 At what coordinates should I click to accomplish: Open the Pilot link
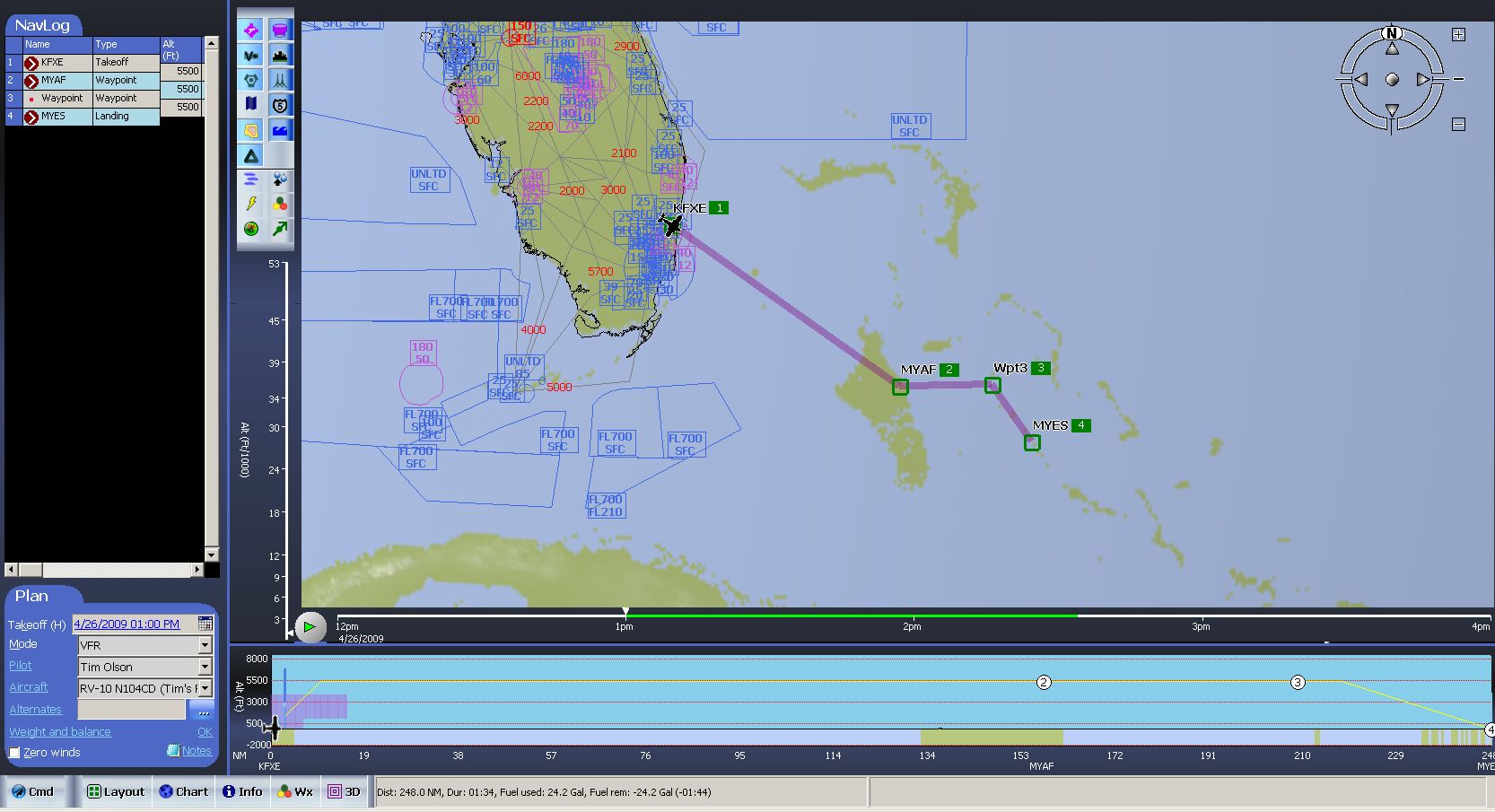[x=21, y=666]
